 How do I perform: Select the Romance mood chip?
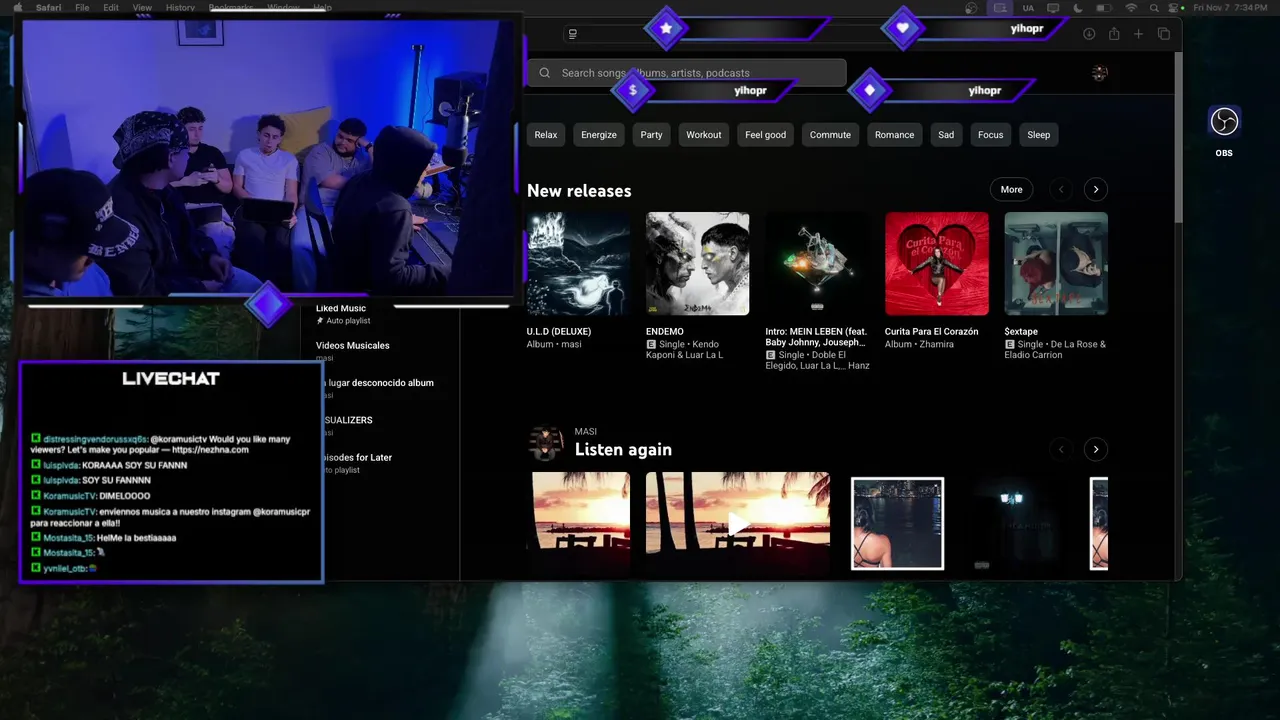tap(894, 135)
